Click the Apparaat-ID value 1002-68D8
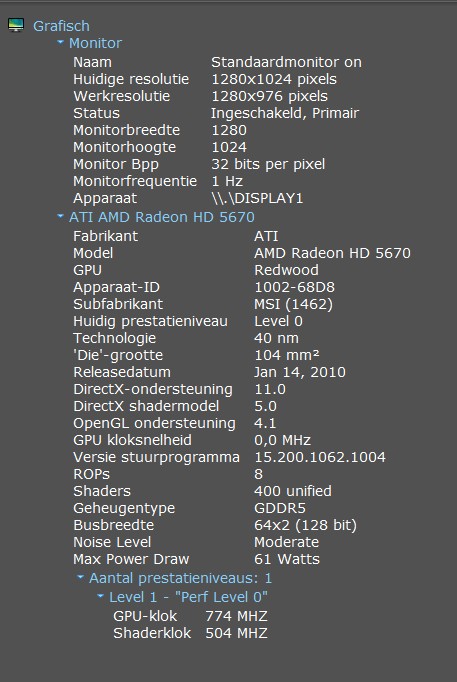Image resolution: width=457 pixels, height=682 pixels. [x=294, y=287]
